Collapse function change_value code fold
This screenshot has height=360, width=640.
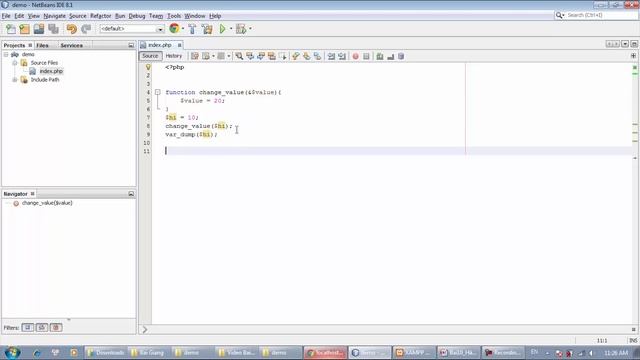pos(158,92)
